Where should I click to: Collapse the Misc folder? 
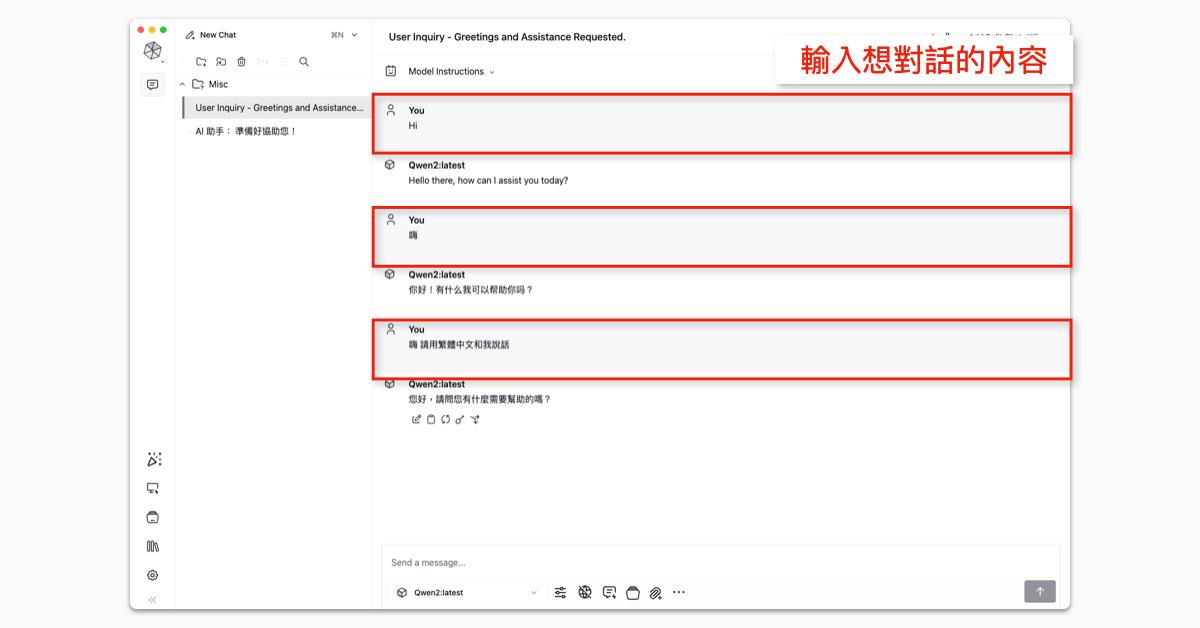pos(182,85)
